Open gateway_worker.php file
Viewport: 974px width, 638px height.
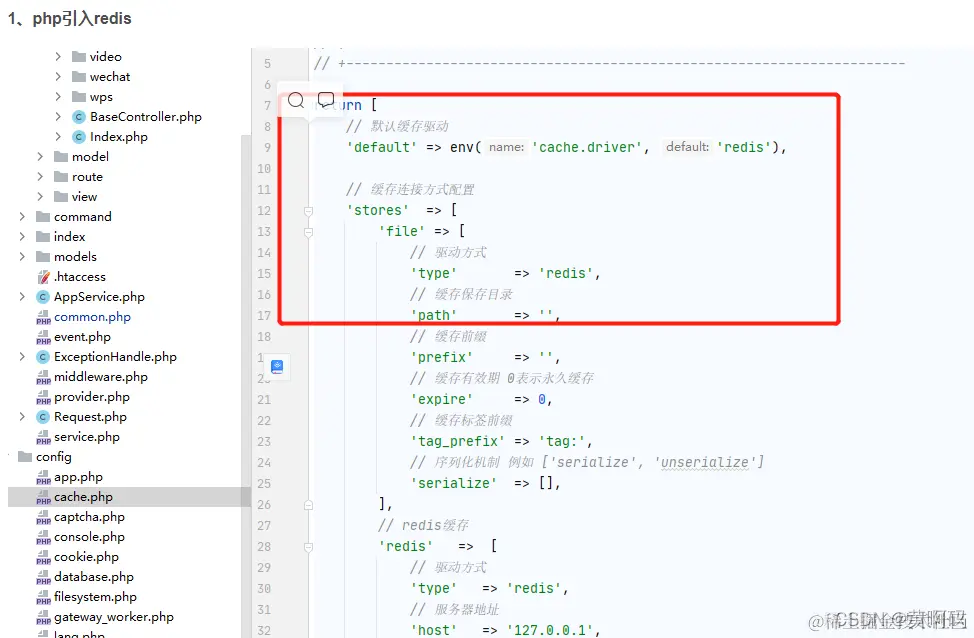[114, 617]
